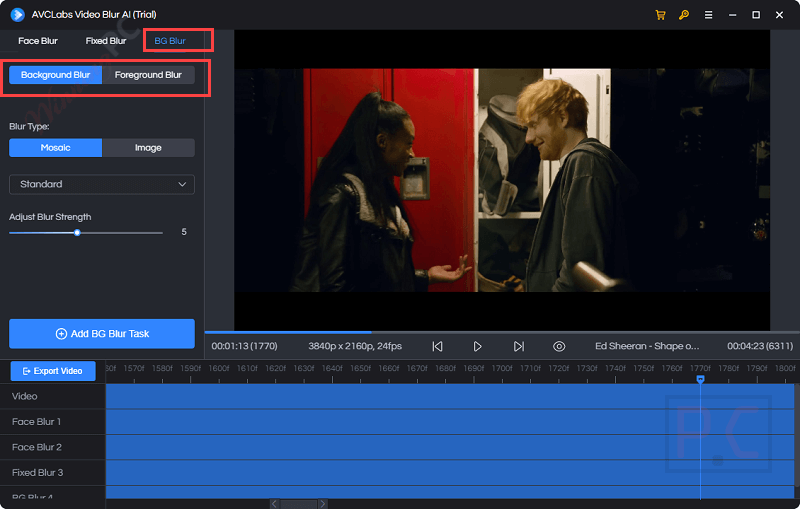Switch to BG Blur tab
Viewport: 800px width, 509px height.
pos(170,41)
